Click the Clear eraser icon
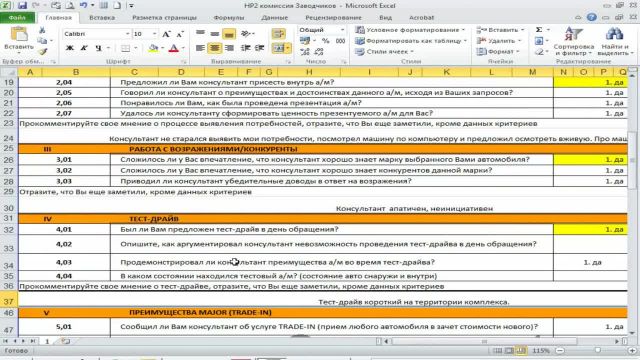Viewport: 640px width, 360px height. [x=539, y=52]
